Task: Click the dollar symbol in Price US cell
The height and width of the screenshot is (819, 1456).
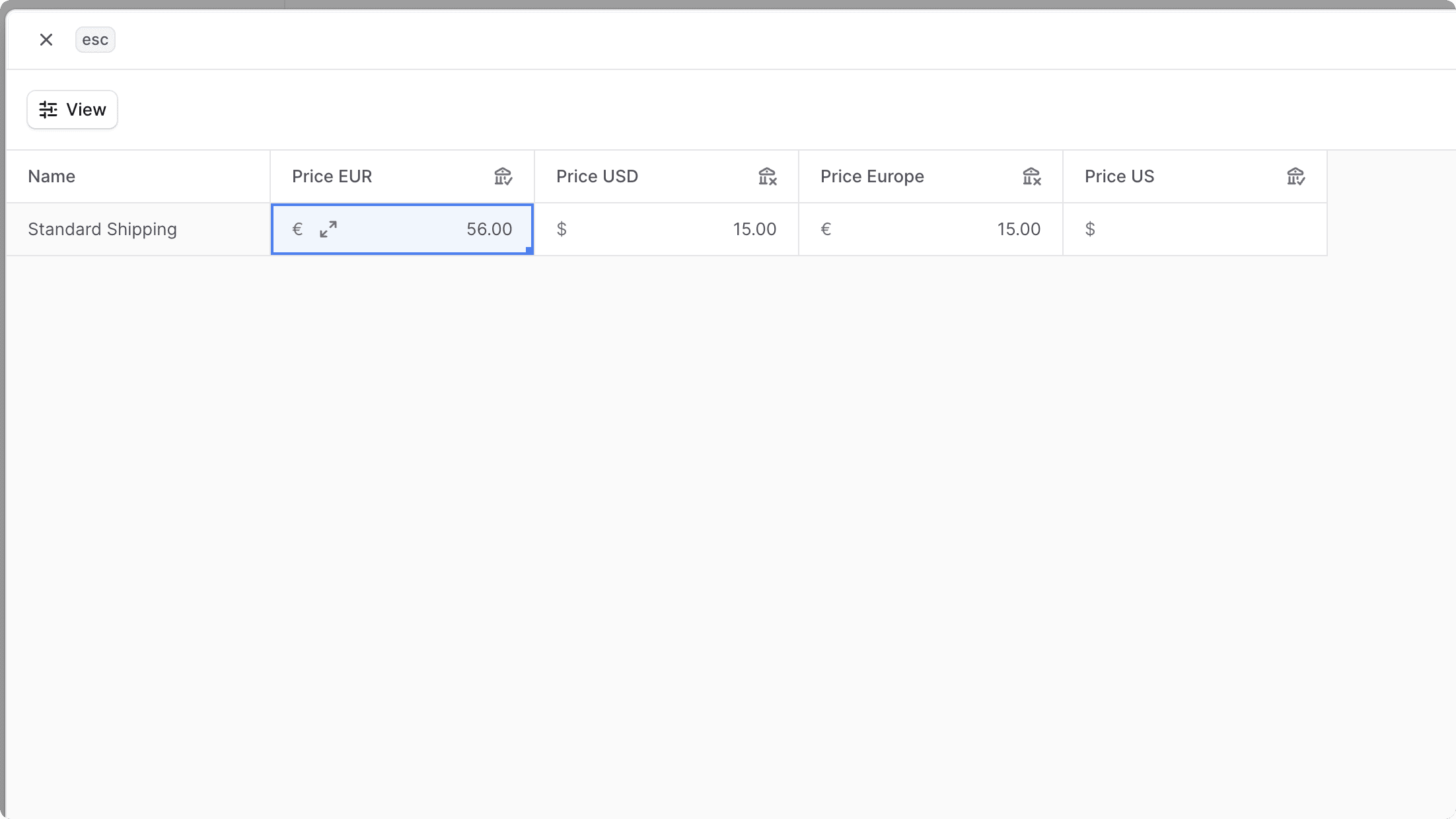Action: [x=1090, y=229]
